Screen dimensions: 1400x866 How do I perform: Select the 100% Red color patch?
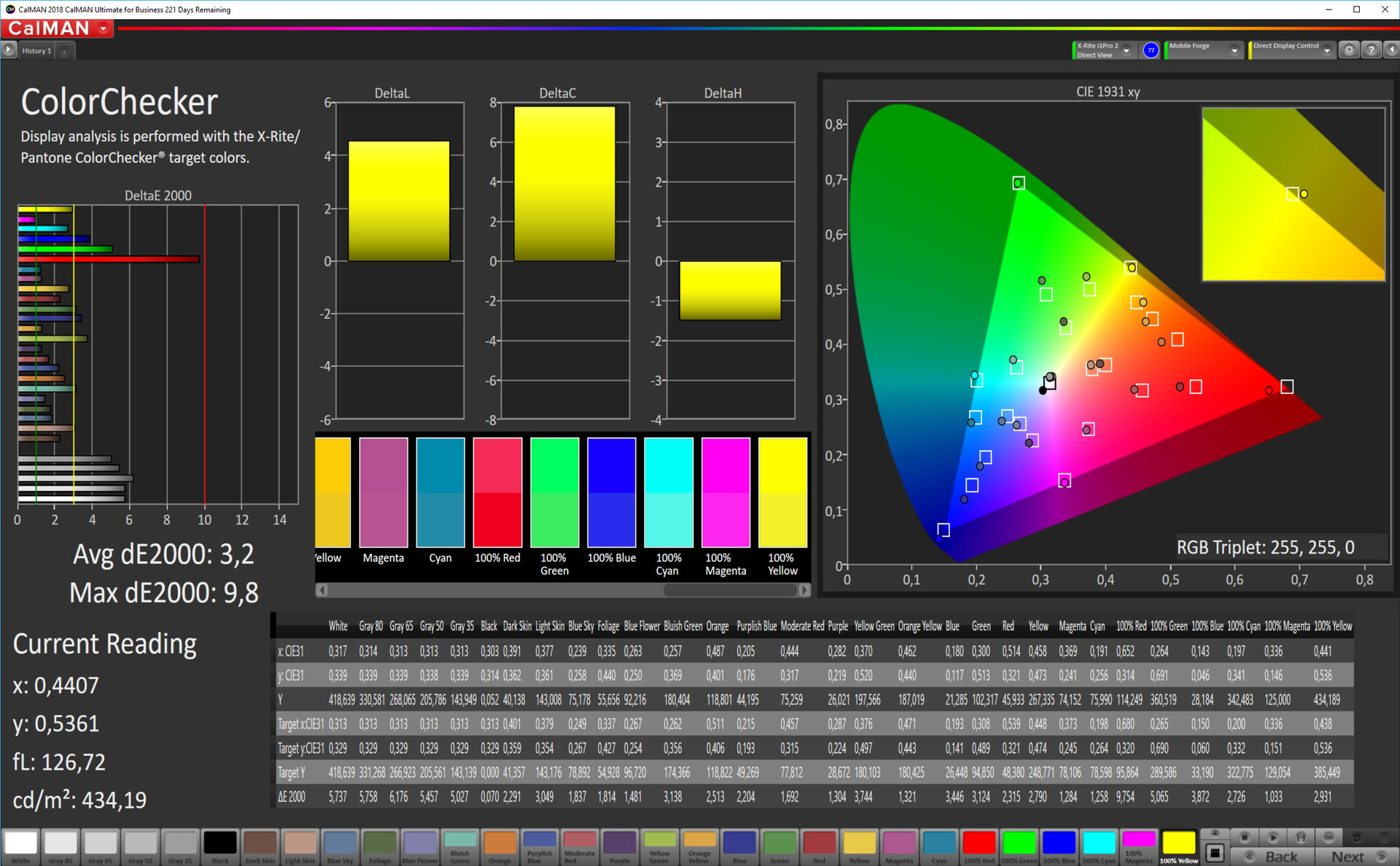click(x=979, y=846)
